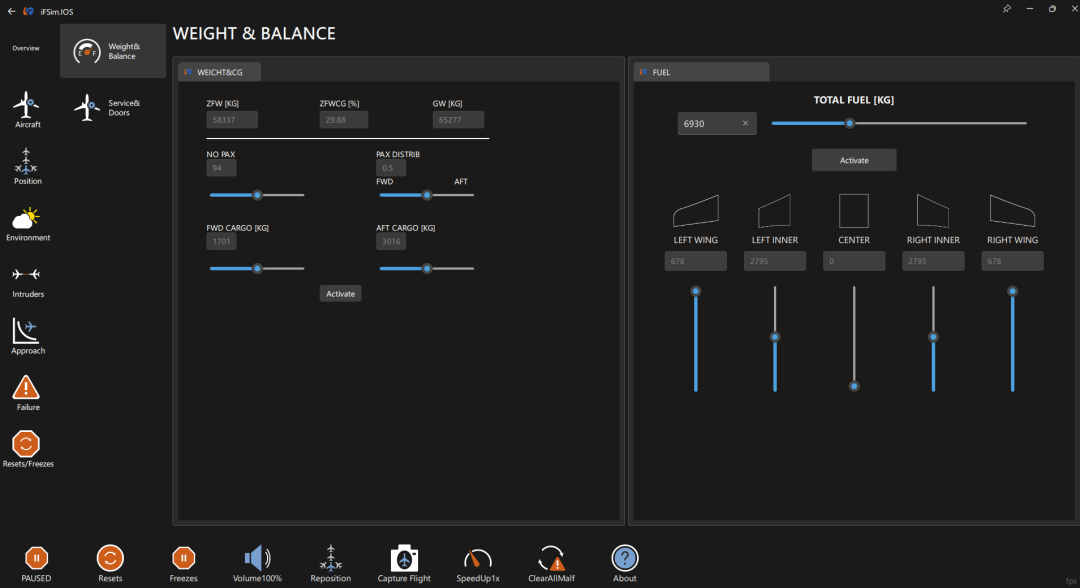Select the WEIGHT&CG panel tab
Viewport: 1080px width, 588px height.
click(220, 72)
